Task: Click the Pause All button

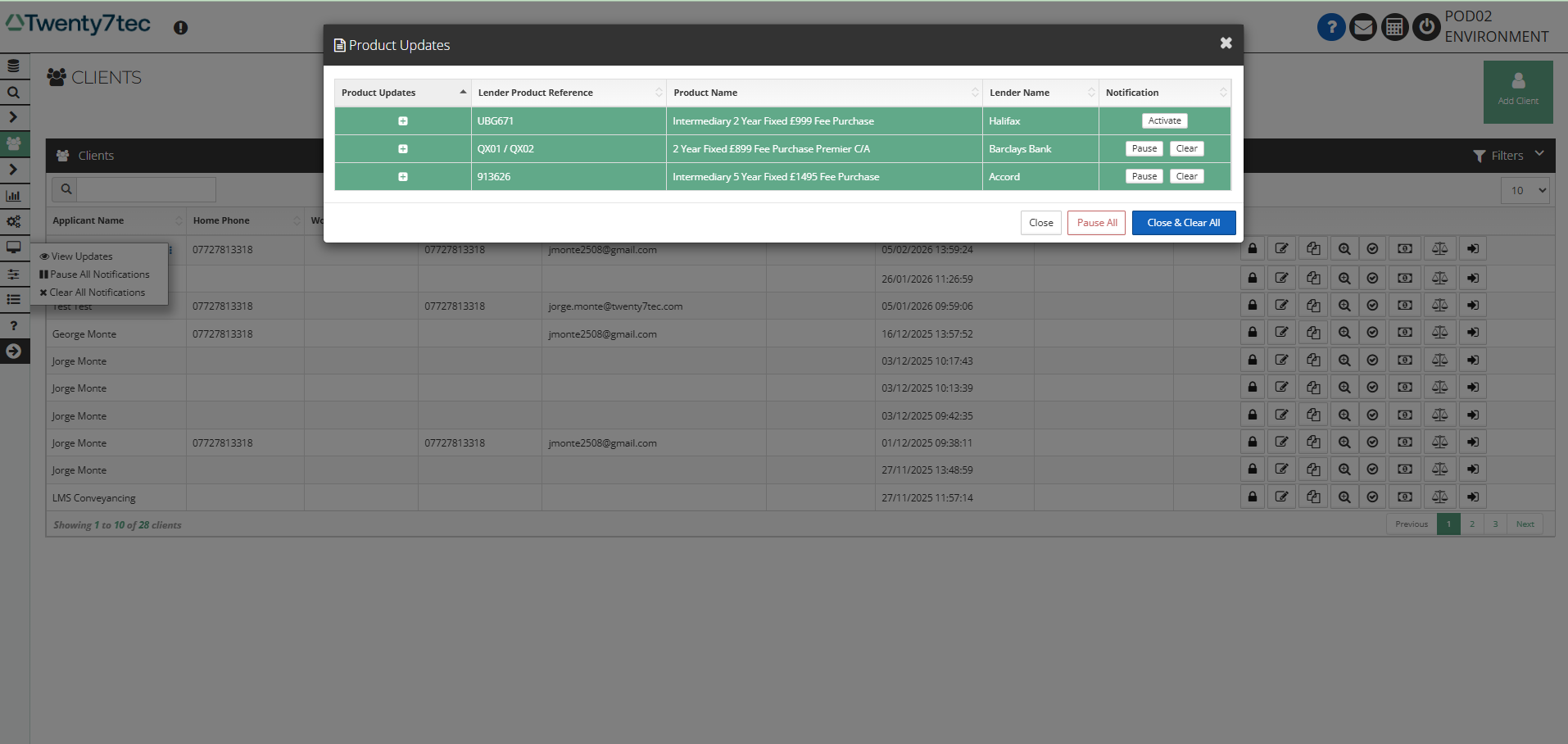Action: coord(1097,223)
